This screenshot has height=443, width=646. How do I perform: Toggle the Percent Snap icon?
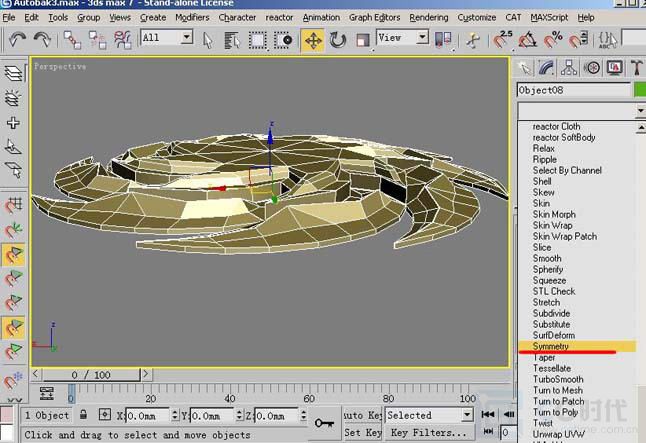553,40
